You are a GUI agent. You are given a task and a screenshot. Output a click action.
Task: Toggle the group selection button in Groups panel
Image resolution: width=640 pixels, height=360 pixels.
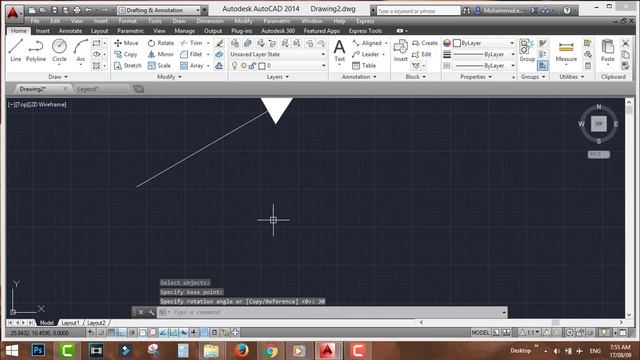[x=542, y=65]
